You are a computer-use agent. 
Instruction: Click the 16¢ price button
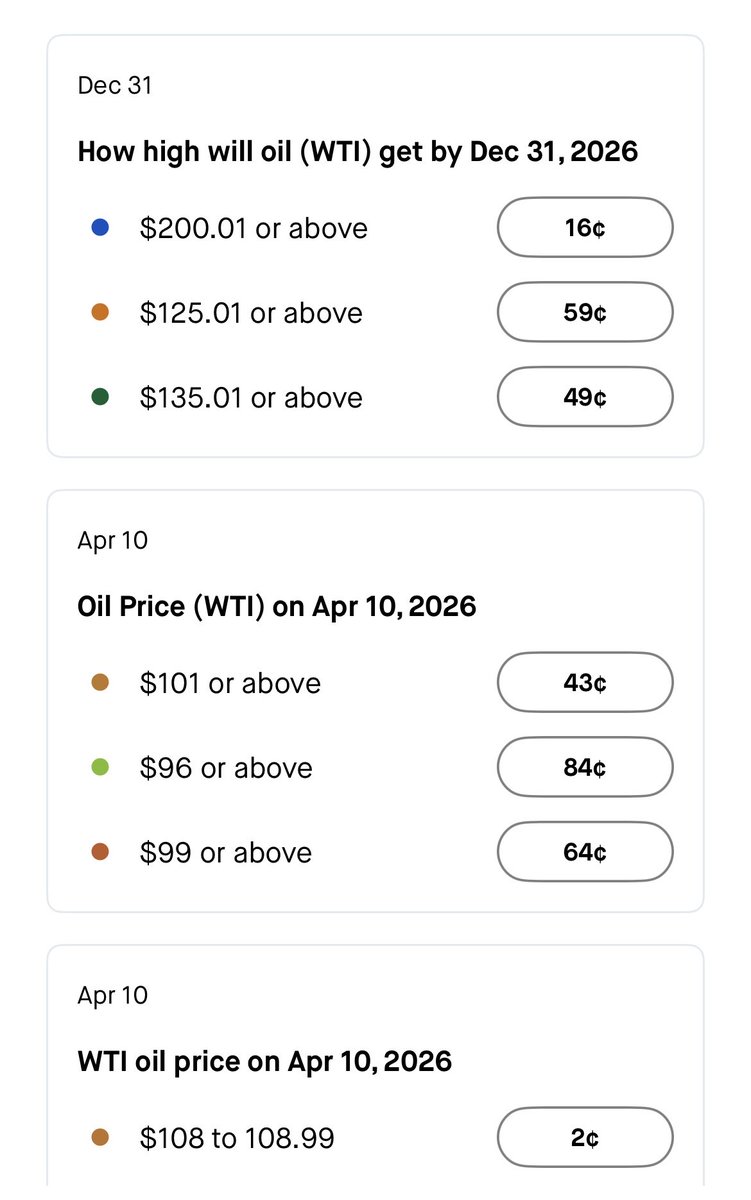[585, 228]
